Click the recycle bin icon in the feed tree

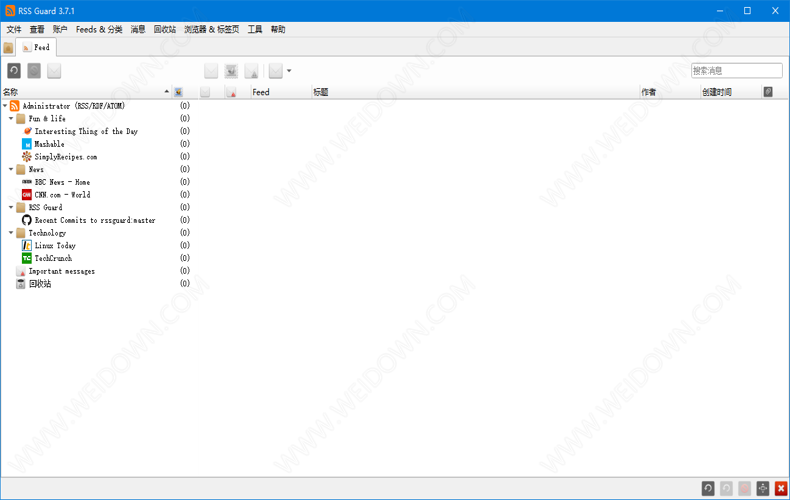(x=21, y=284)
